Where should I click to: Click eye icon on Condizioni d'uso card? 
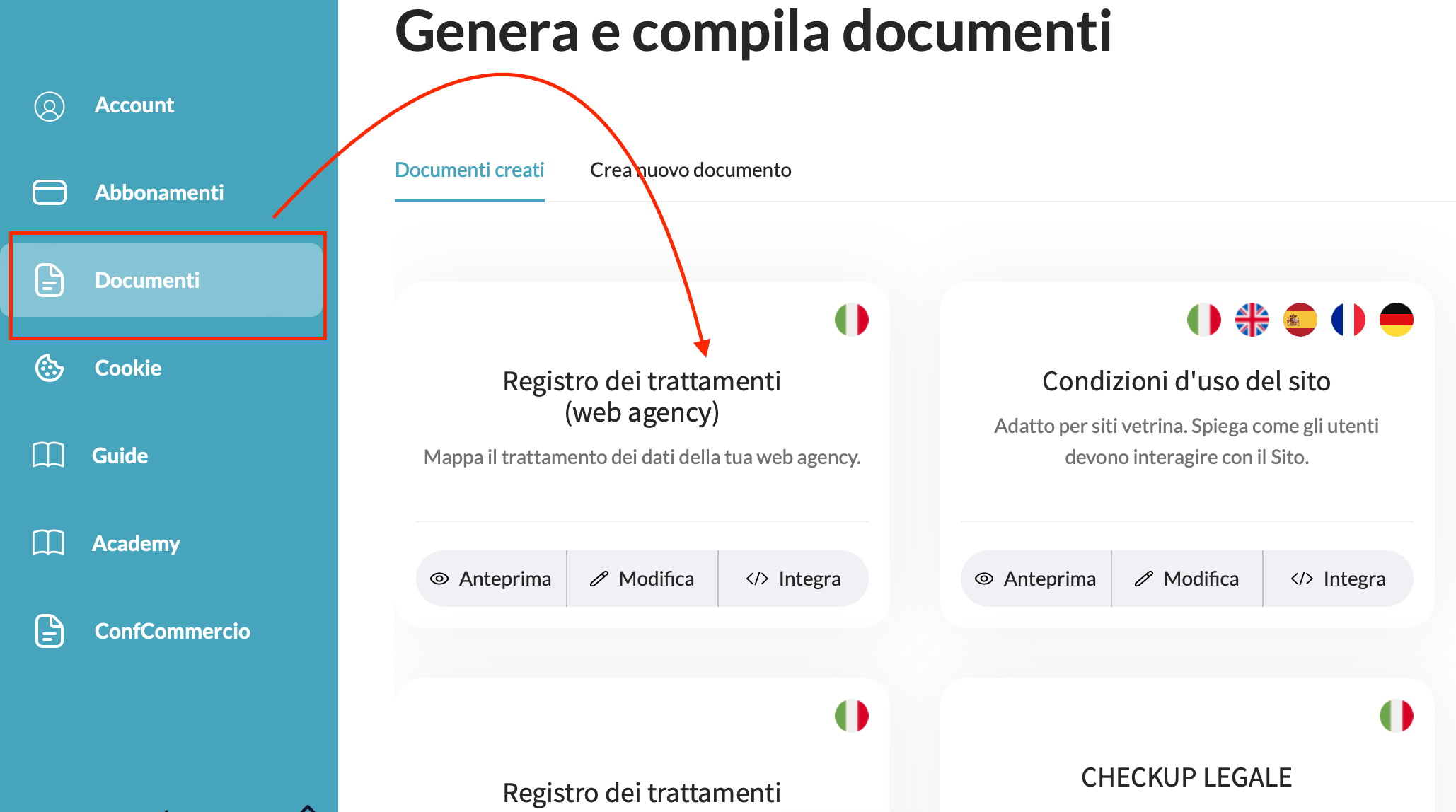(x=984, y=579)
